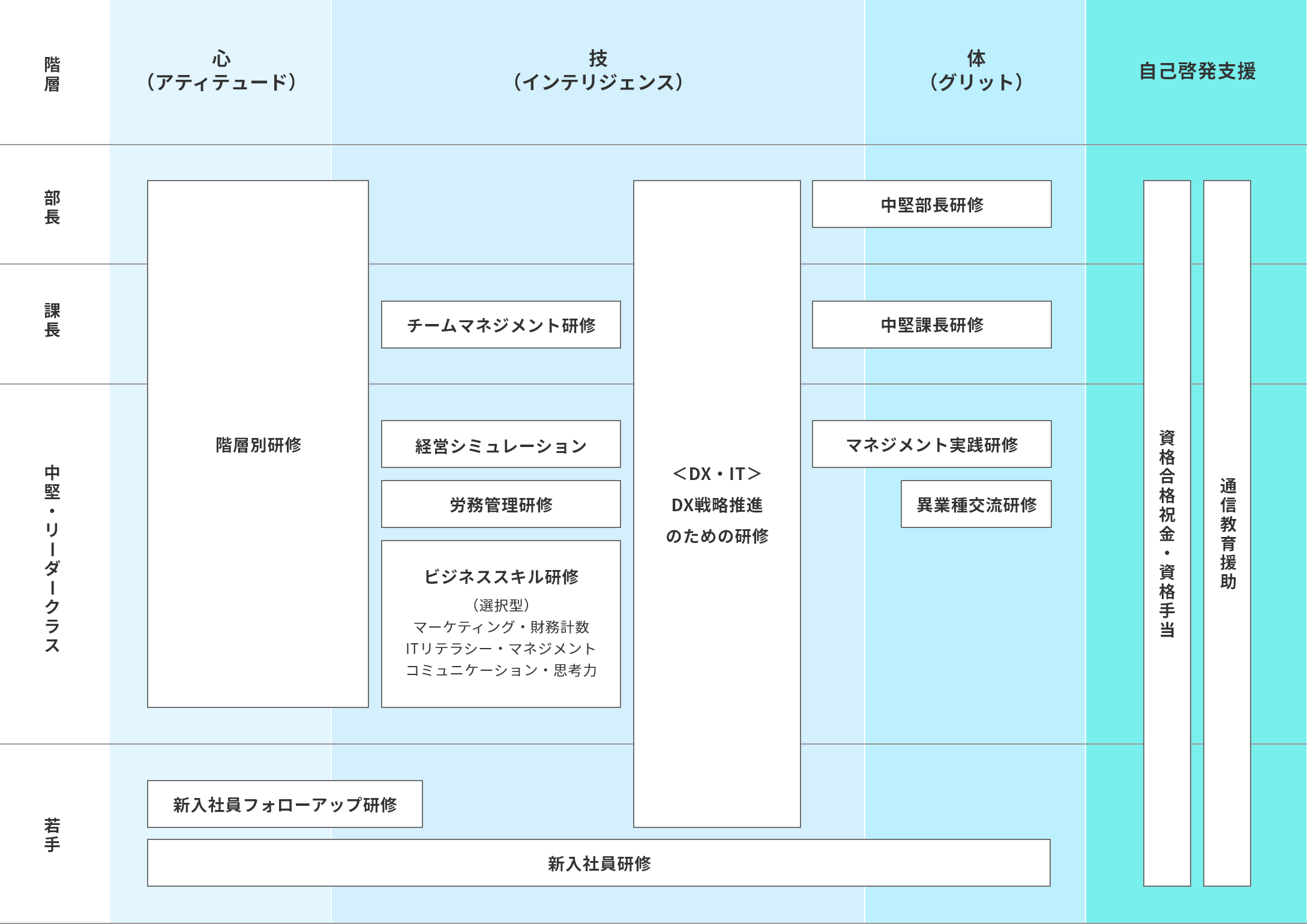Viewport: 1307px width, 924px height.
Task: Select the 通信教育援助 vertical box
Action: coord(1227,533)
